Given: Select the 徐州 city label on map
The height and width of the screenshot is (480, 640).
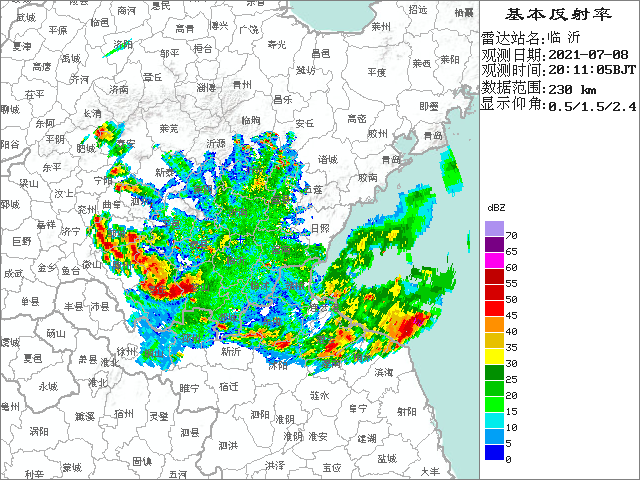Looking at the screenshot, I should pyautogui.click(x=126, y=351).
